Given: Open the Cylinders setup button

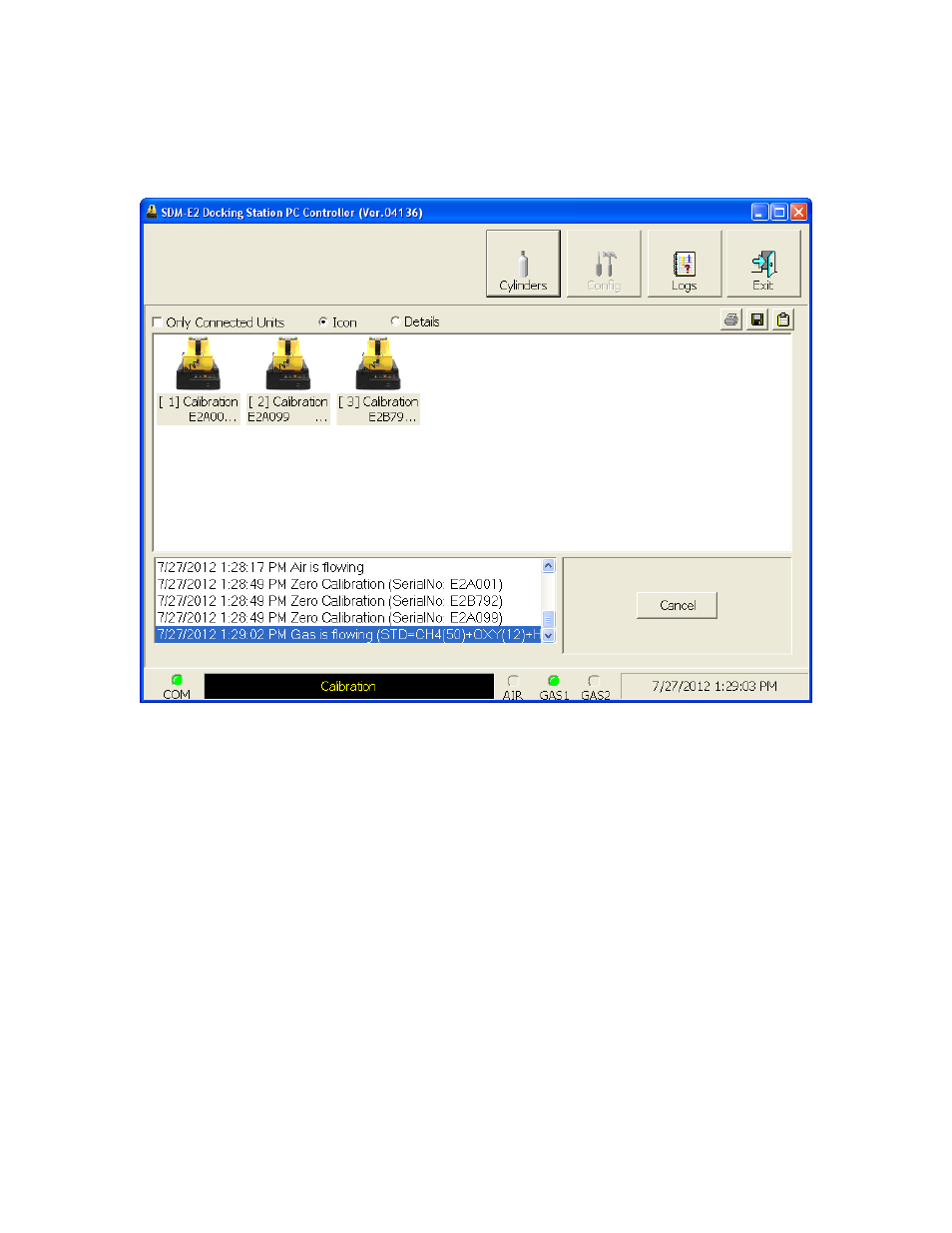Looking at the screenshot, I should point(523,264).
